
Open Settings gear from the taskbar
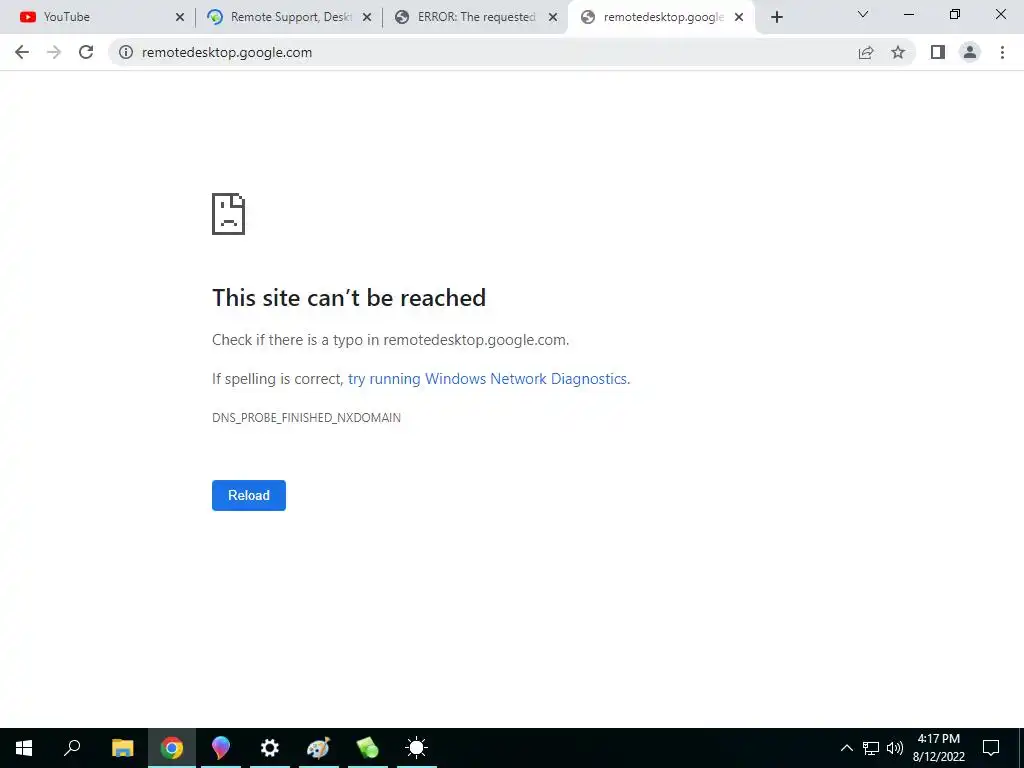coord(270,748)
